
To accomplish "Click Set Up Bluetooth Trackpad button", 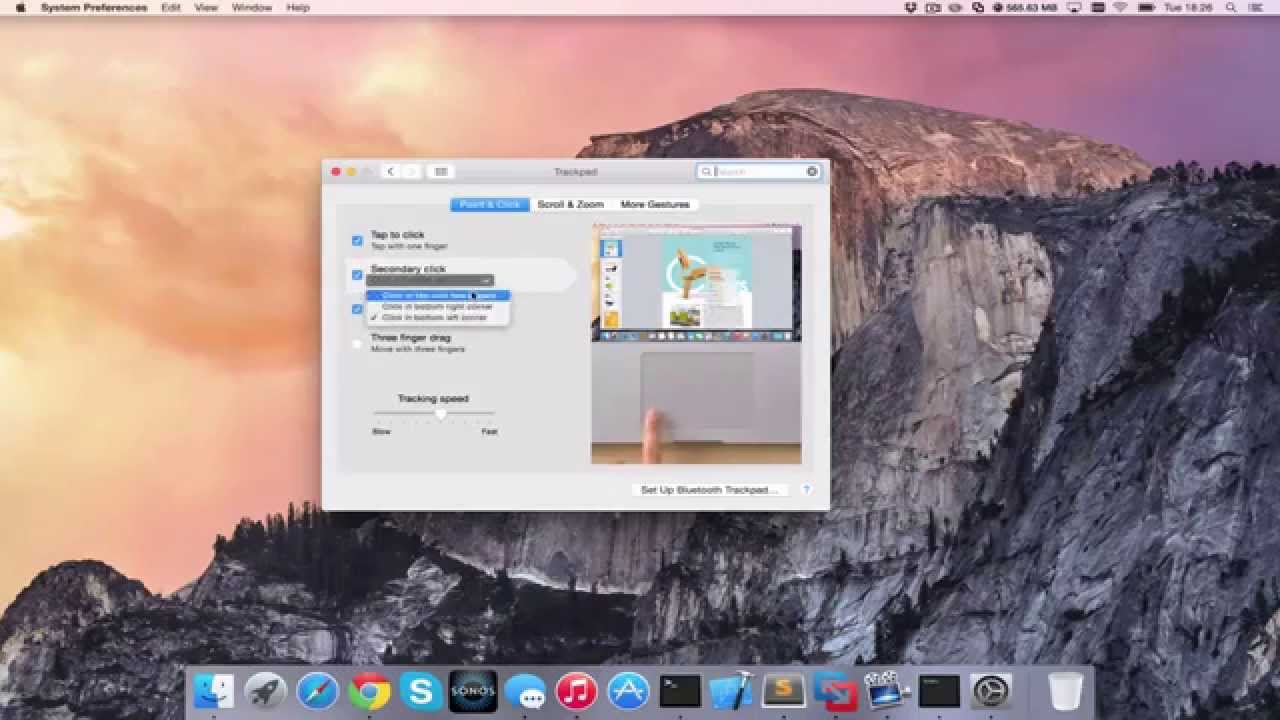I will [709, 490].
